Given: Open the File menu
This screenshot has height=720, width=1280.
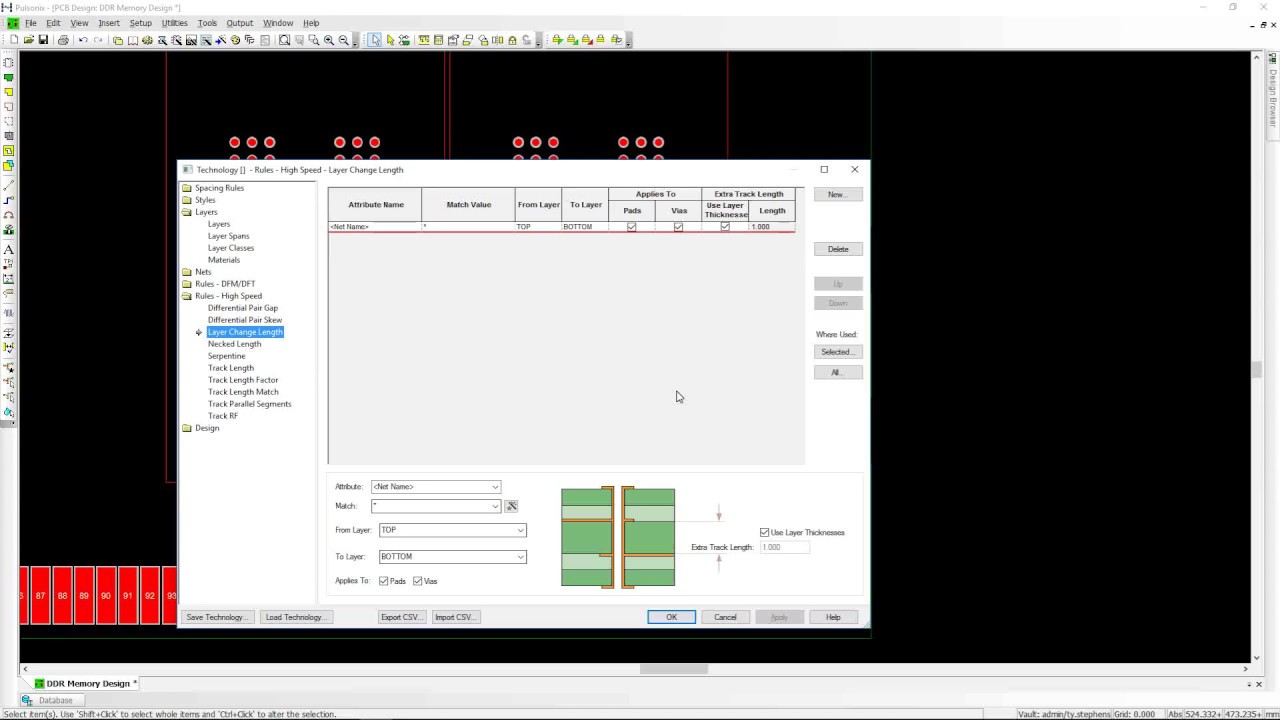Looking at the screenshot, I should (31, 23).
